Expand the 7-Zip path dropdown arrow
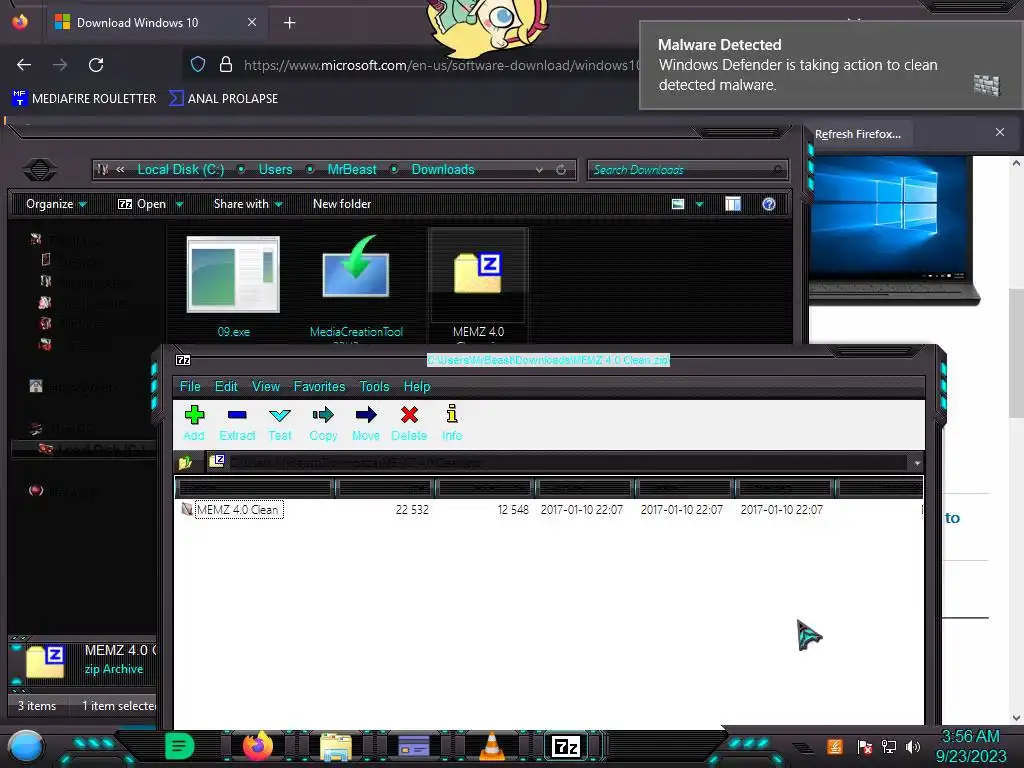Viewport: 1024px width, 768px height. pyautogui.click(x=917, y=463)
